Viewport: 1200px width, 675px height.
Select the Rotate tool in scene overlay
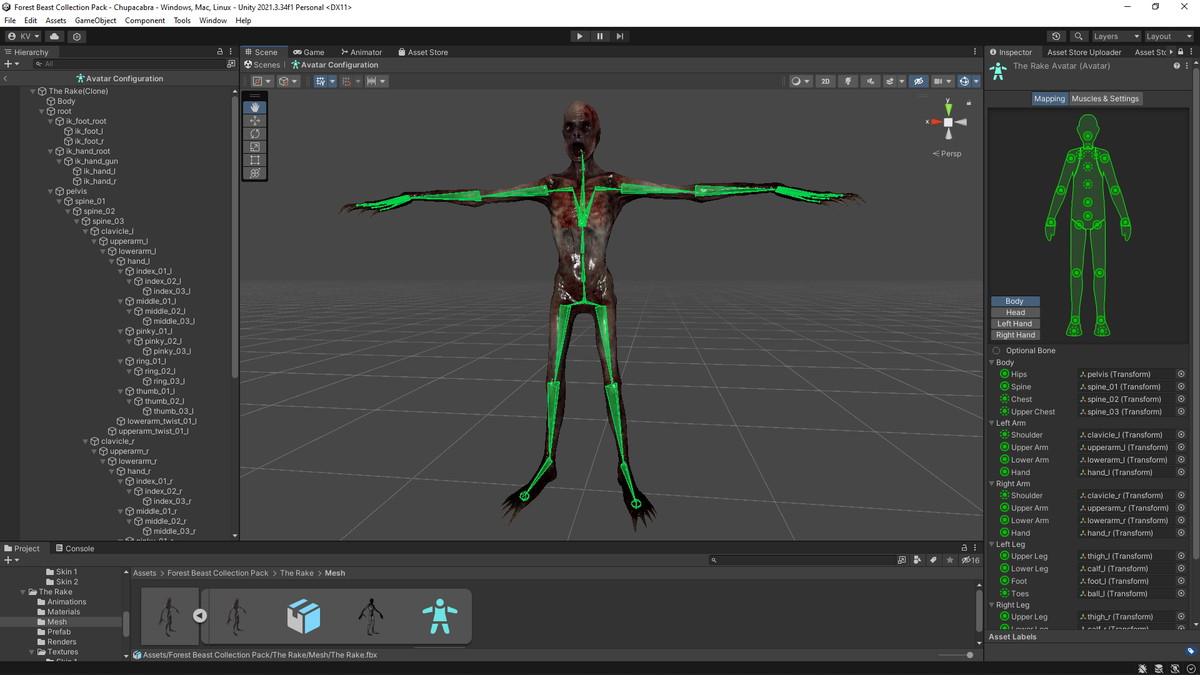255,133
